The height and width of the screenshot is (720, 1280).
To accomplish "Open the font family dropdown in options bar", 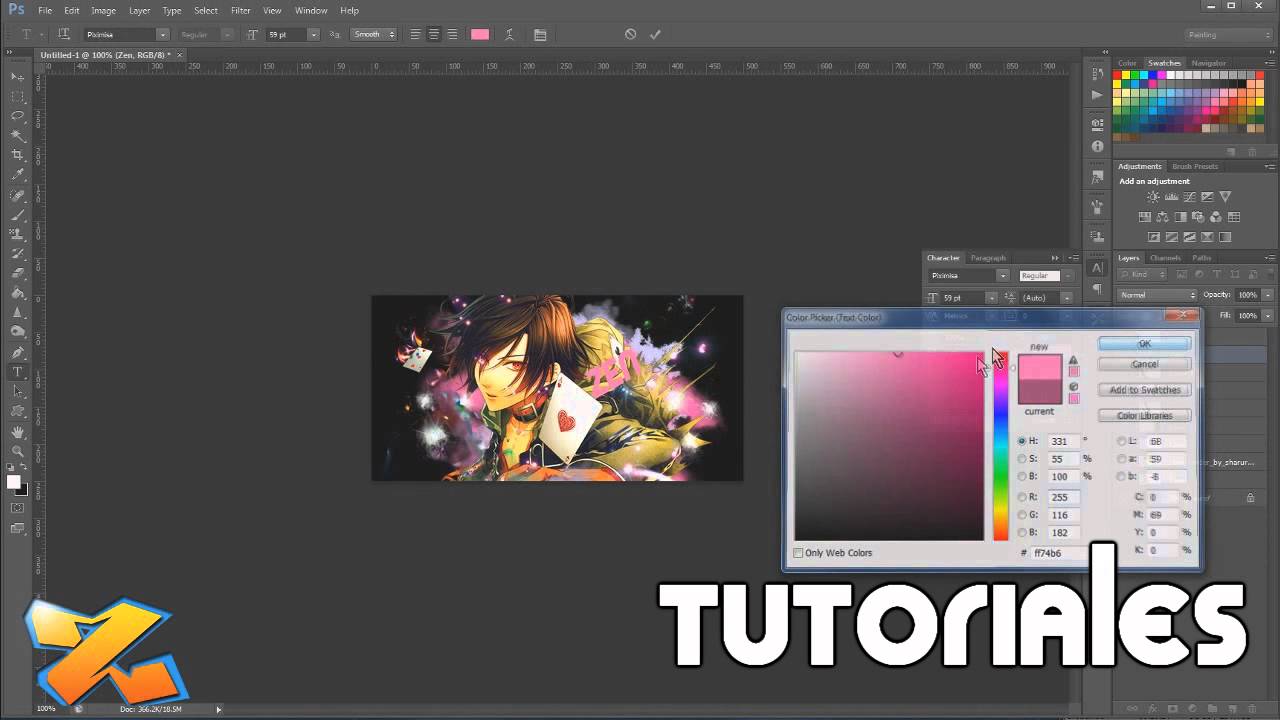I will click(x=162, y=34).
